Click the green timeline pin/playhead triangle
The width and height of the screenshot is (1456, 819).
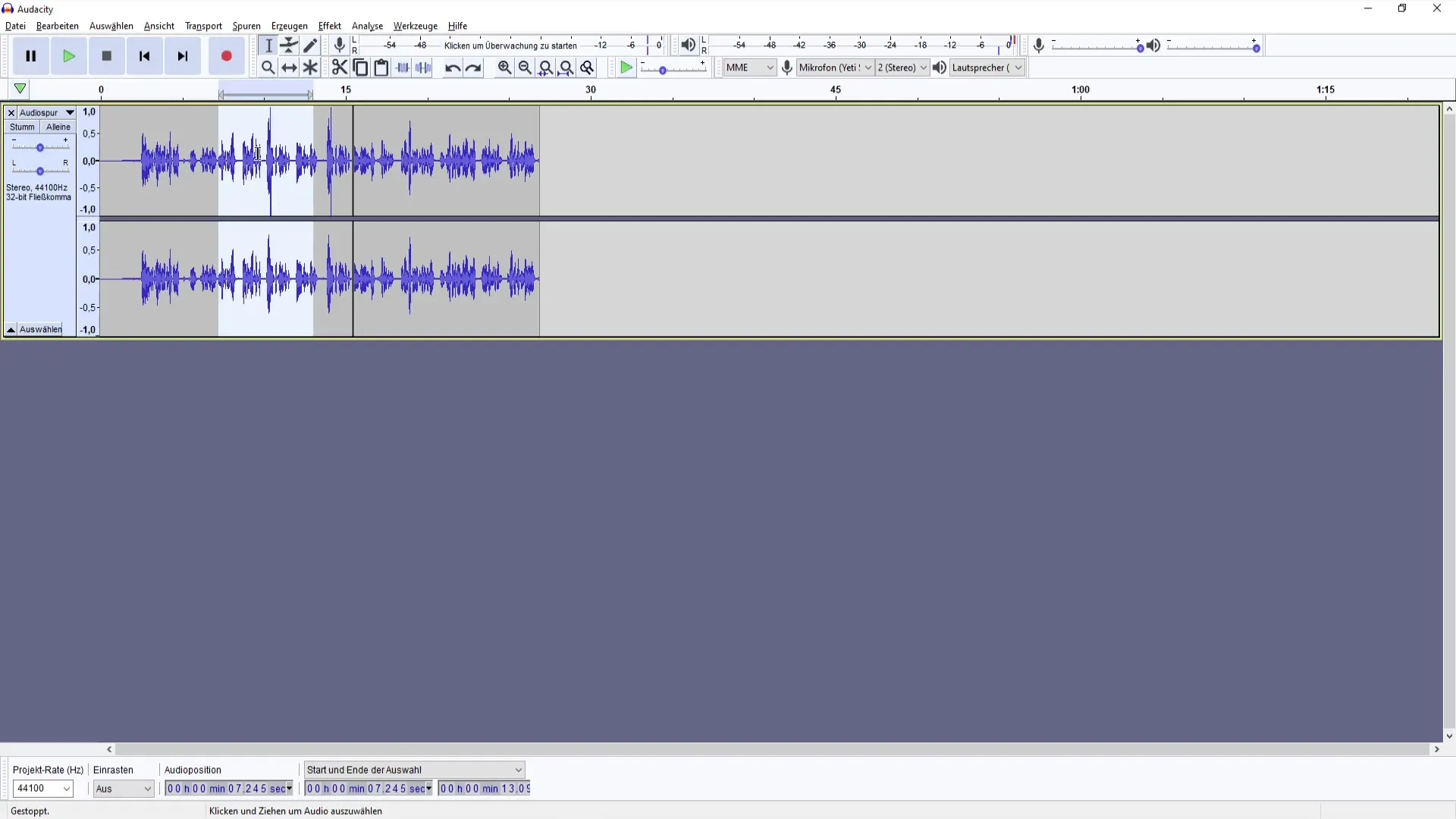pyautogui.click(x=20, y=89)
